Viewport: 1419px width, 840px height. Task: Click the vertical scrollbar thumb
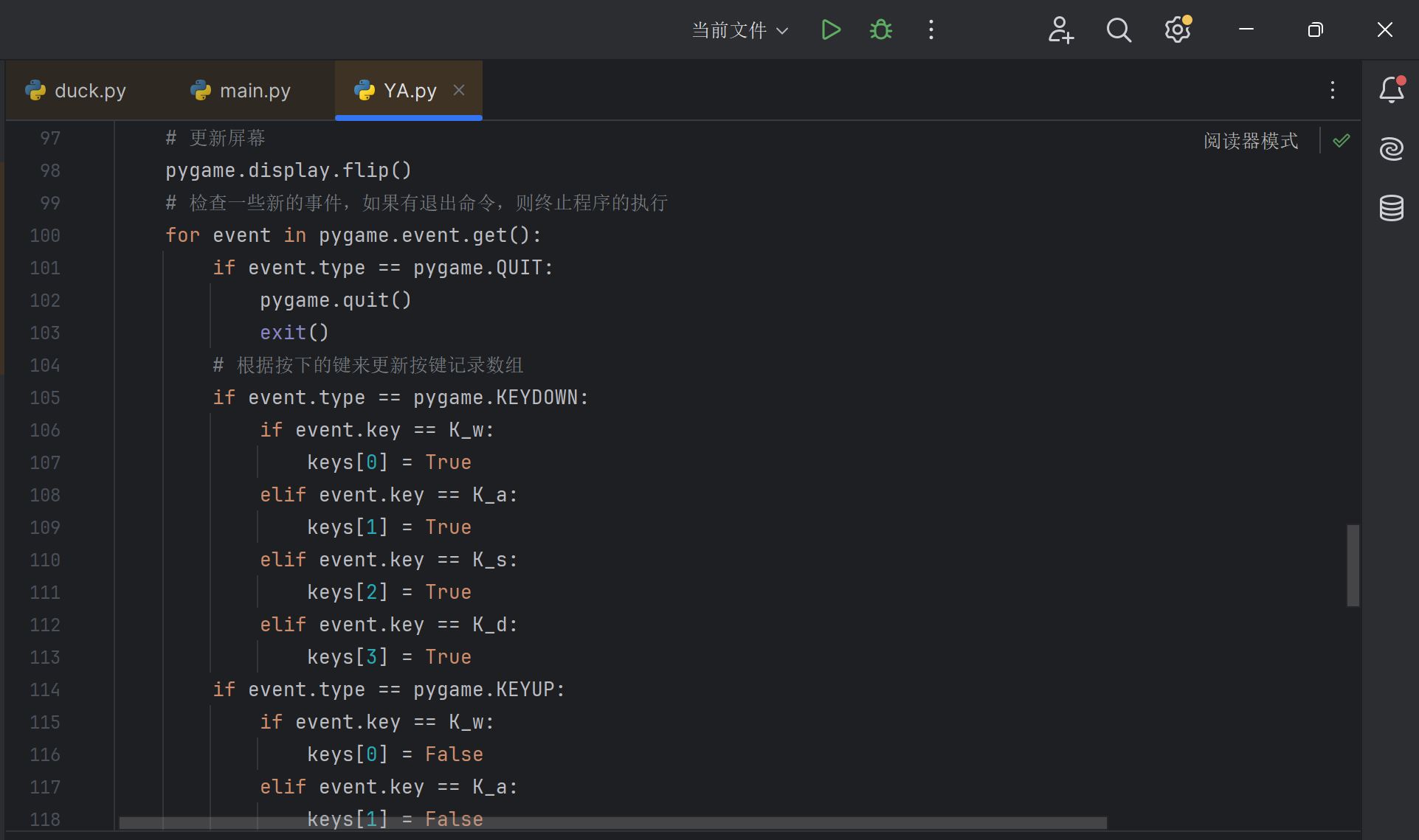[x=1353, y=565]
